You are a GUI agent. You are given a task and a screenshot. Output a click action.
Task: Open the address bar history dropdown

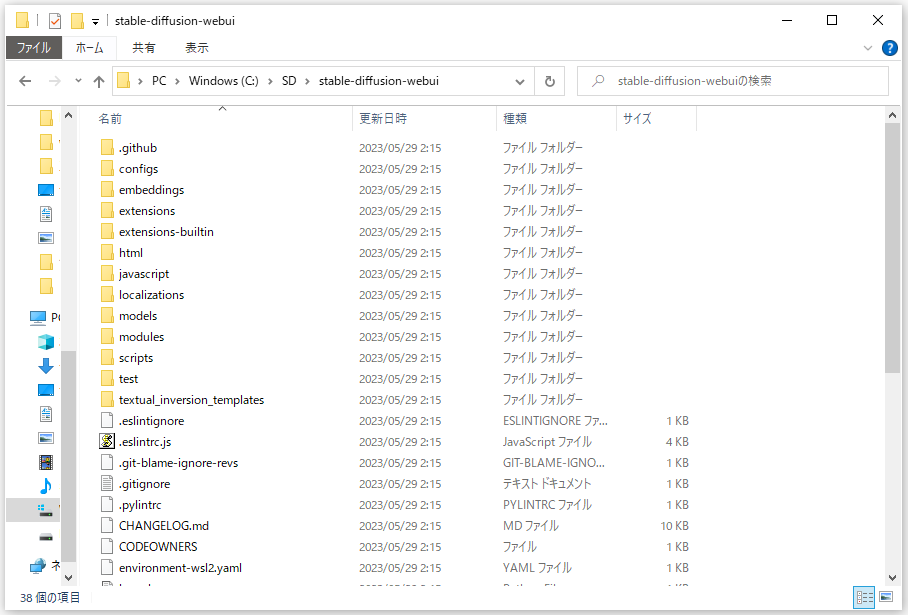click(x=520, y=82)
